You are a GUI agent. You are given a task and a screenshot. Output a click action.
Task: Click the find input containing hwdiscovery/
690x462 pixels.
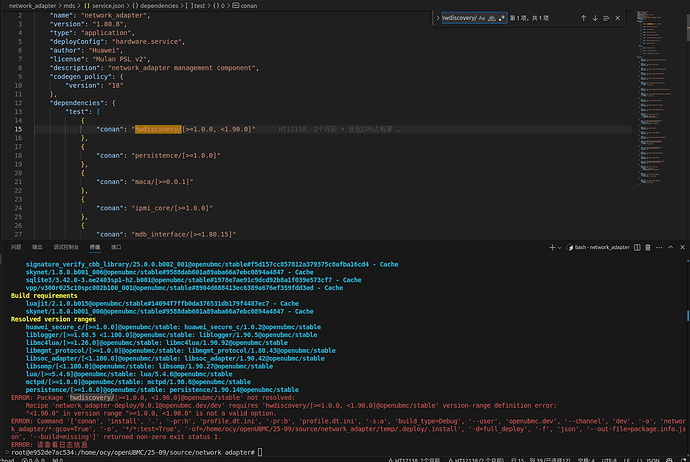tap(458, 19)
